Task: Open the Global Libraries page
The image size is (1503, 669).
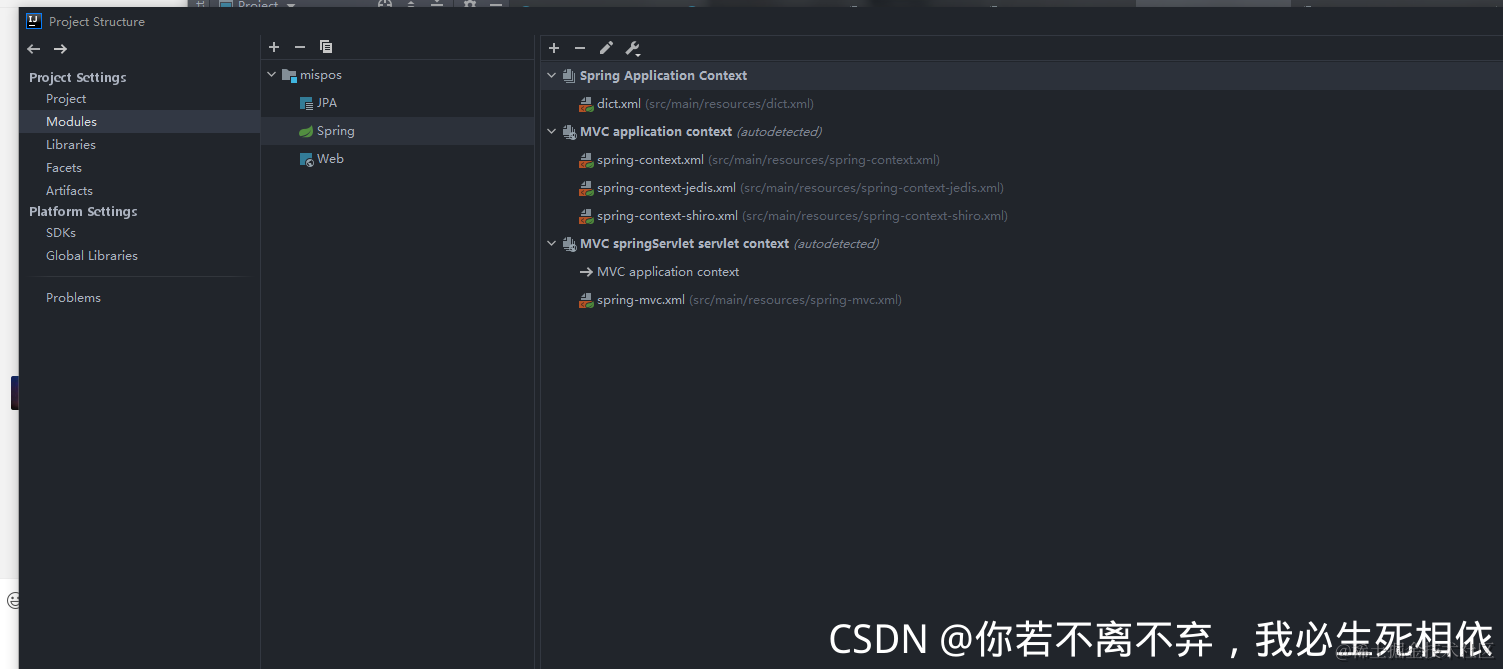Action: (x=92, y=256)
